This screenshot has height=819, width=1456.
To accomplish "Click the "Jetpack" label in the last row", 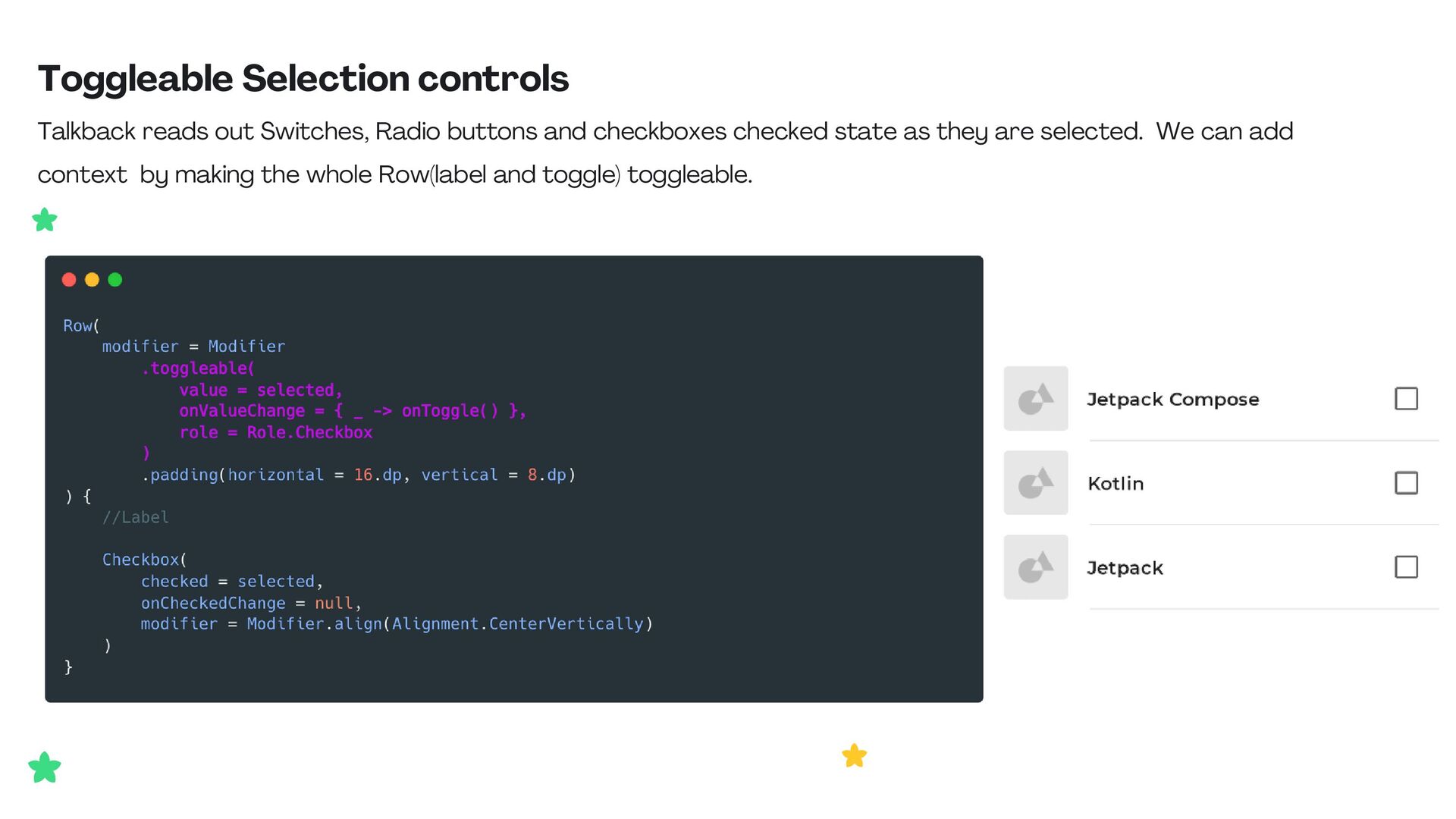I will coord(1125,568).
